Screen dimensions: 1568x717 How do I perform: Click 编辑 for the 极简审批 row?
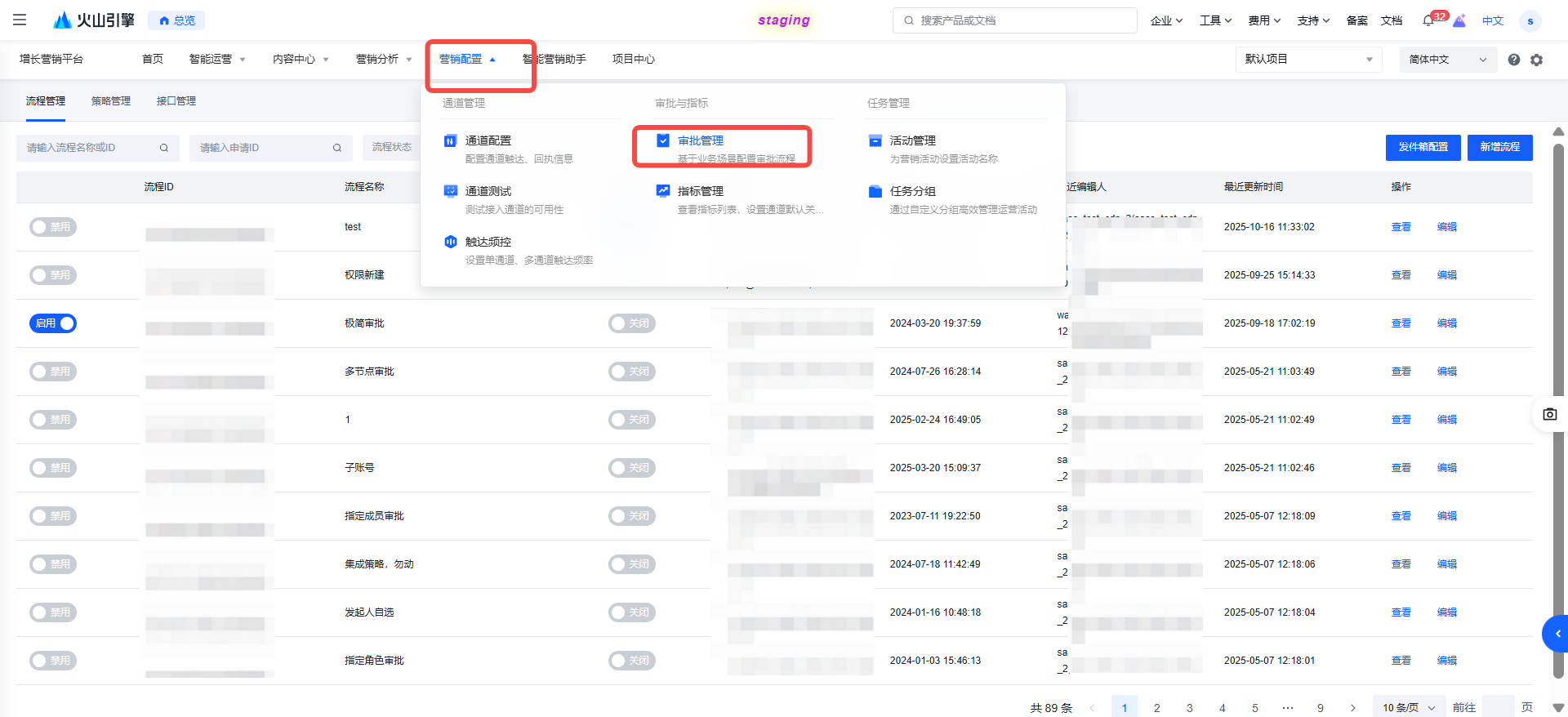(1447, 323)
